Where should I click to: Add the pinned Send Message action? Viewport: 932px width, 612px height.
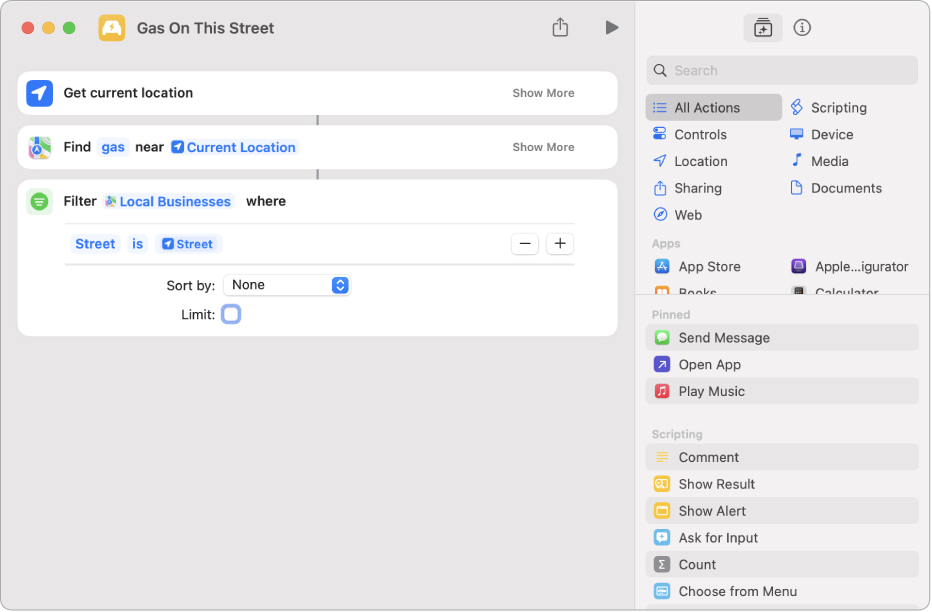click(782, 338)
